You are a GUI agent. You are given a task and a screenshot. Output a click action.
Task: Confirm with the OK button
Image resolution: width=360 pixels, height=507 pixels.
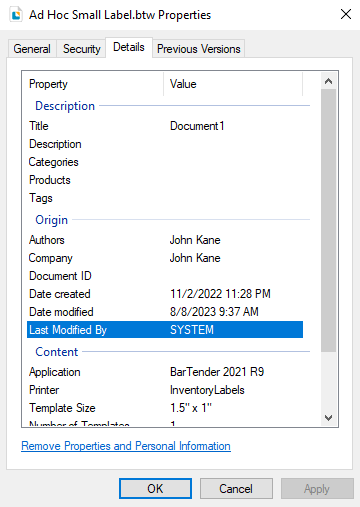click(155, 489)
